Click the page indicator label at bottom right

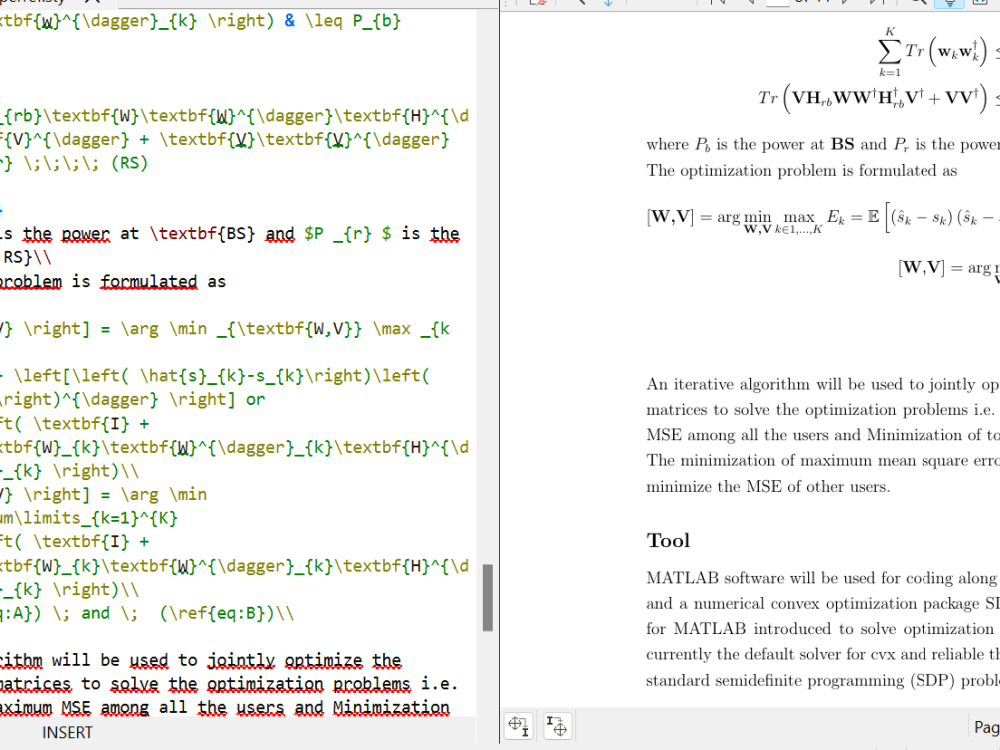[x=985, y=727]
